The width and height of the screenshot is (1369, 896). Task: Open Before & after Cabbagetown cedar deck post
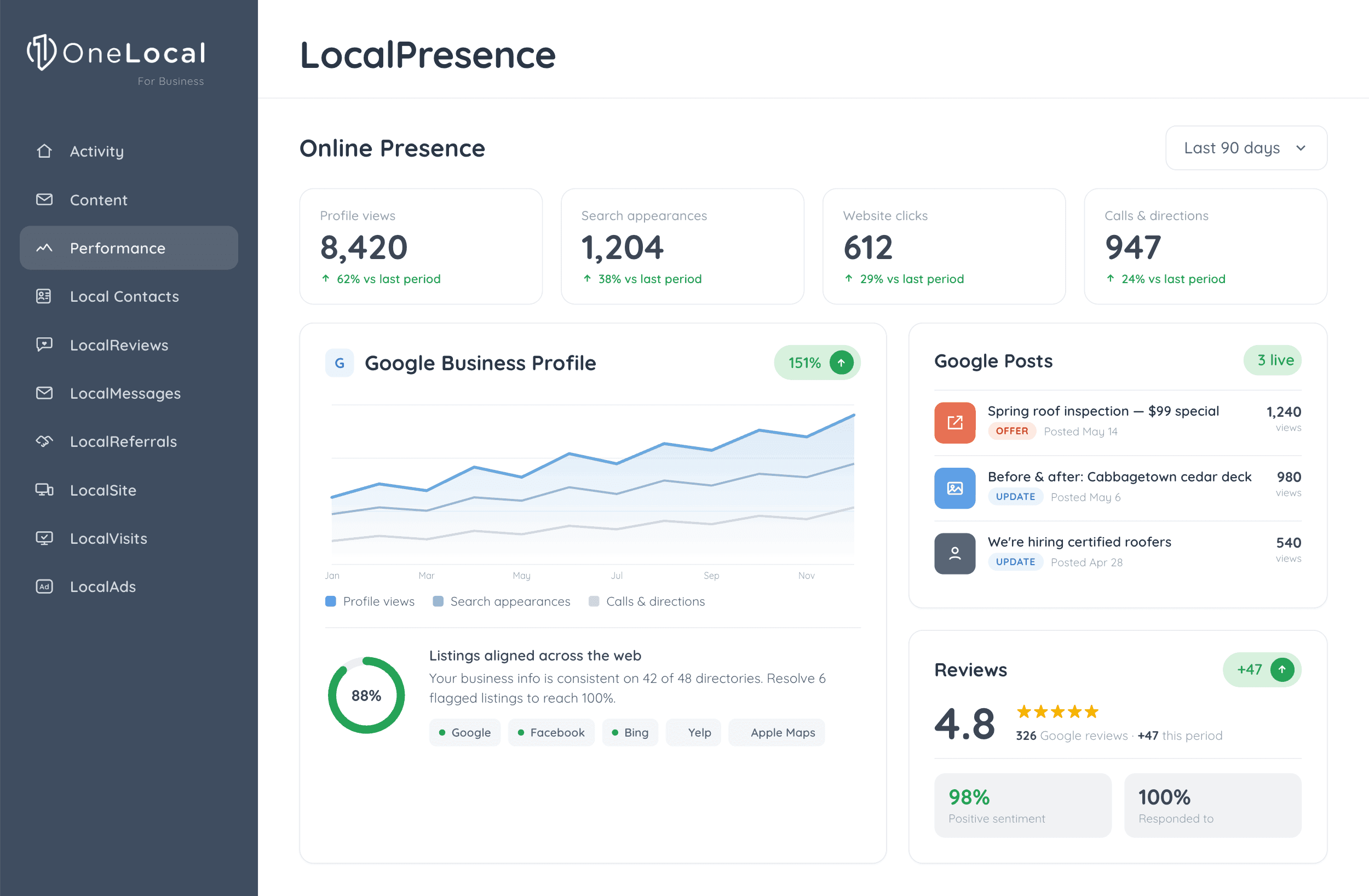click(x=1118, y=488)
